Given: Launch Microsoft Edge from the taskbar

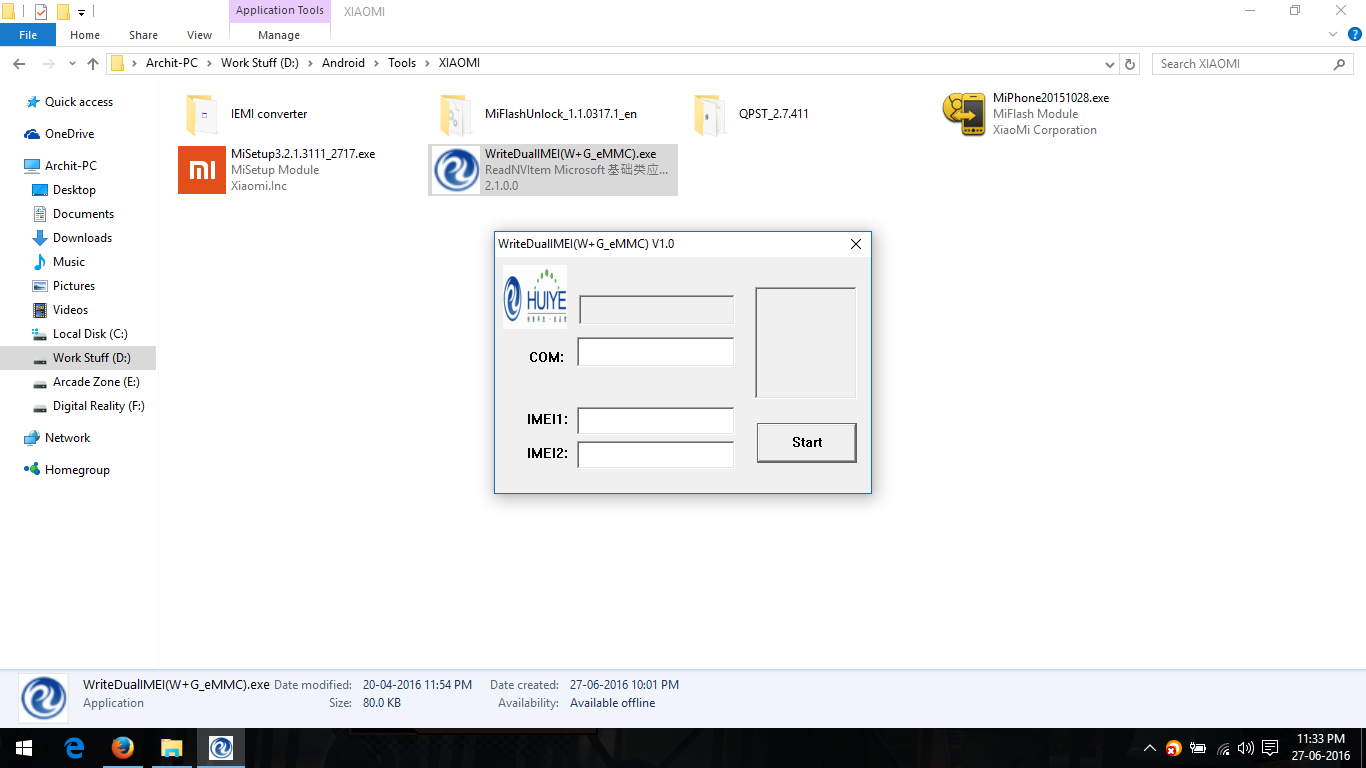Looking at the screenshot, I should 74,748.
